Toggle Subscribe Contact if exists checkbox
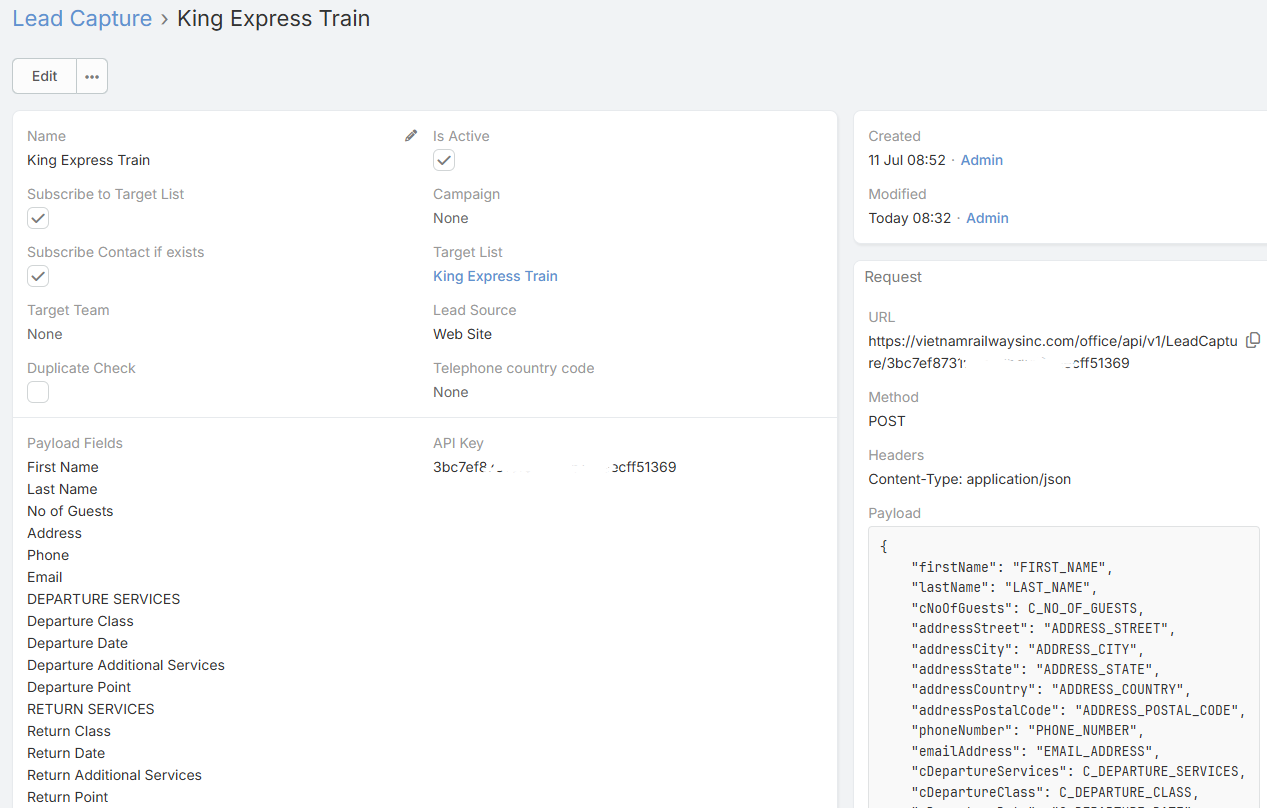The height and width of the screenshot is (808, 1267). click(38, 276)
